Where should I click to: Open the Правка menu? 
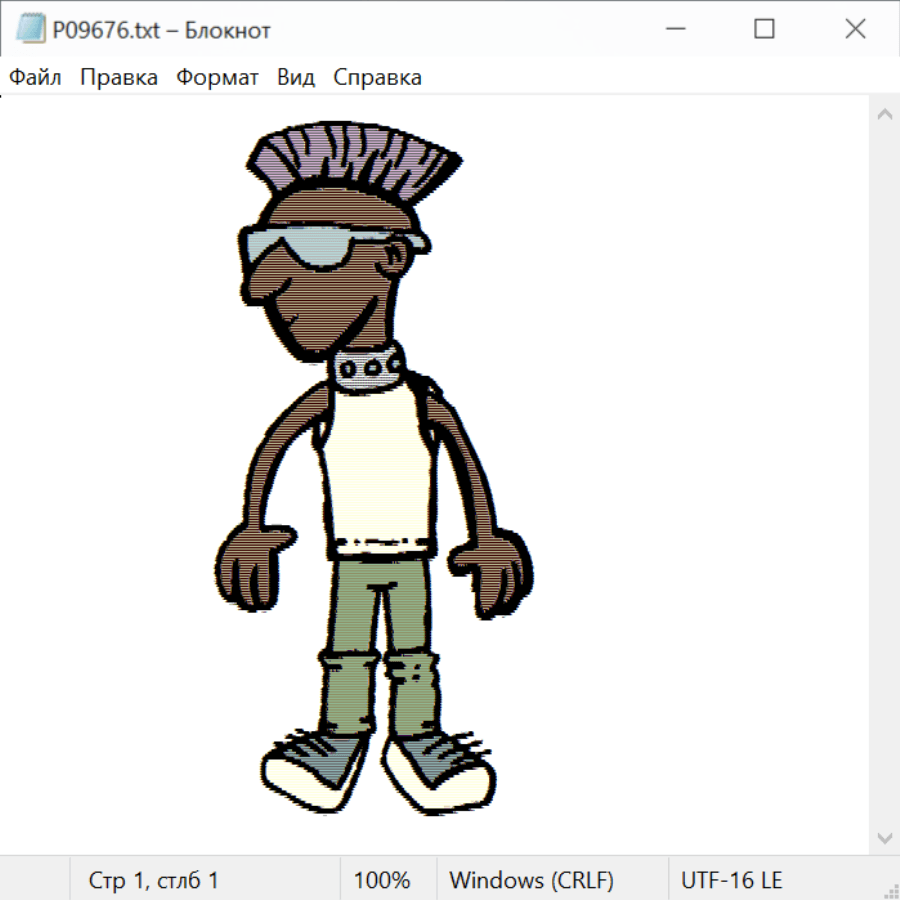(119, 78)
